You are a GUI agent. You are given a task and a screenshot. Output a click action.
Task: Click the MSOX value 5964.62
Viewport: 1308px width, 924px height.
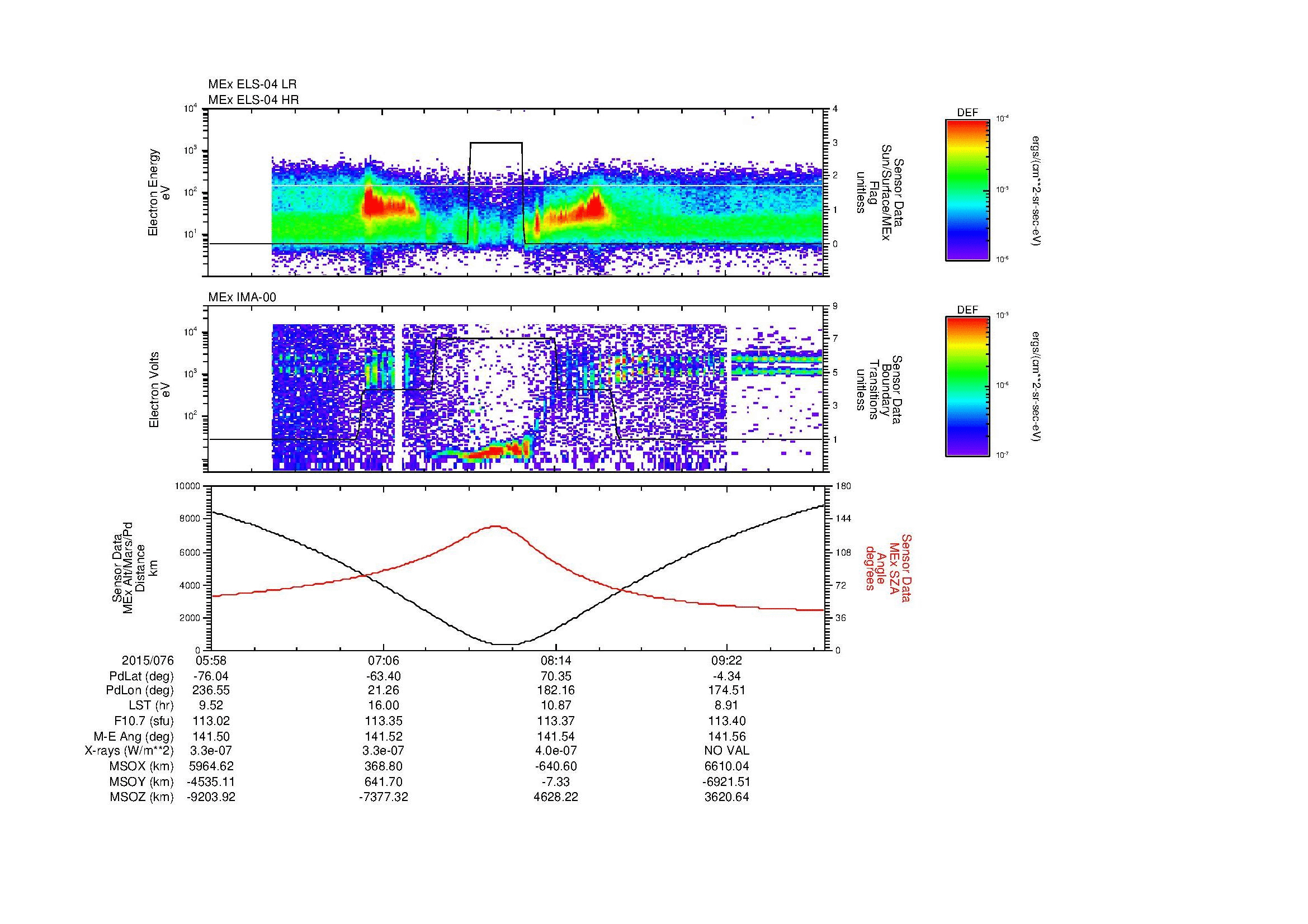[x=211, y=766]
